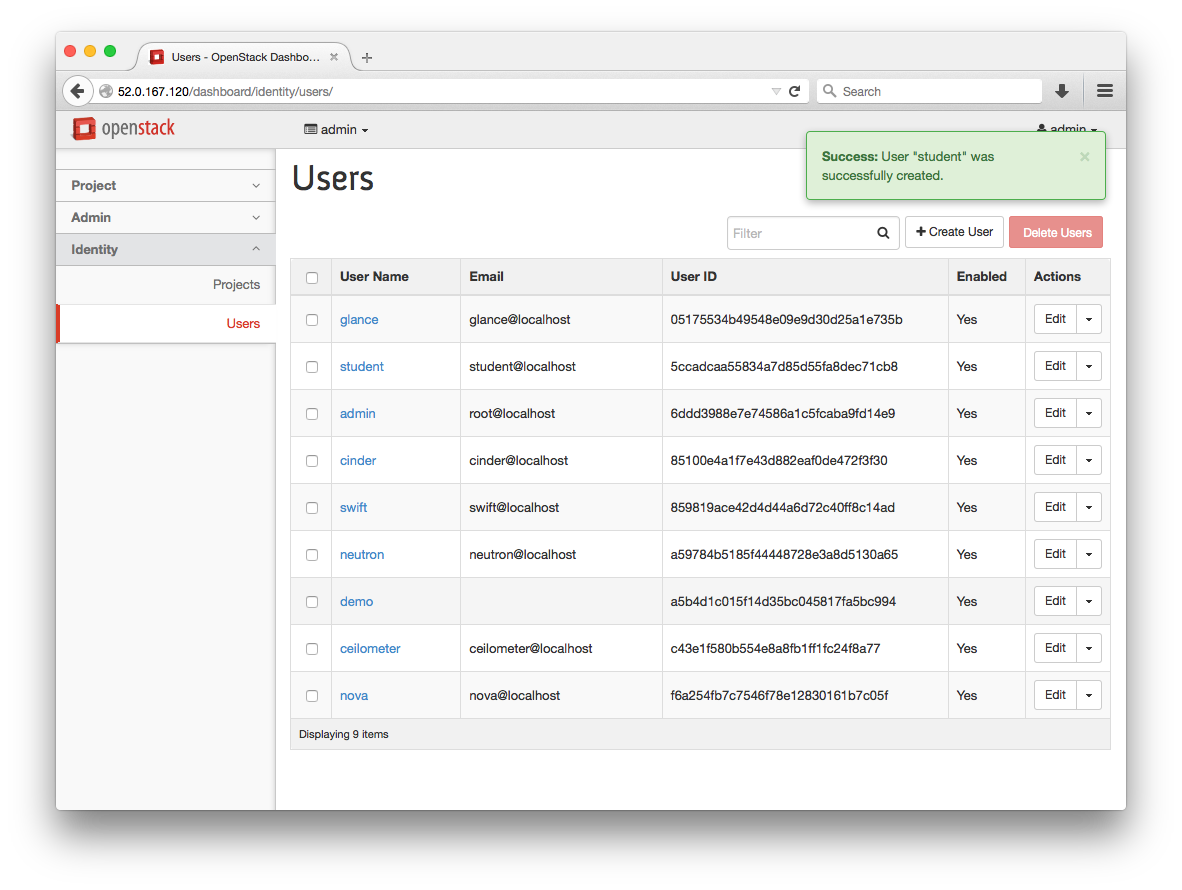Check the checkbox for the nova user
Screen dimensions: 1182x890
tap(312, 695)
